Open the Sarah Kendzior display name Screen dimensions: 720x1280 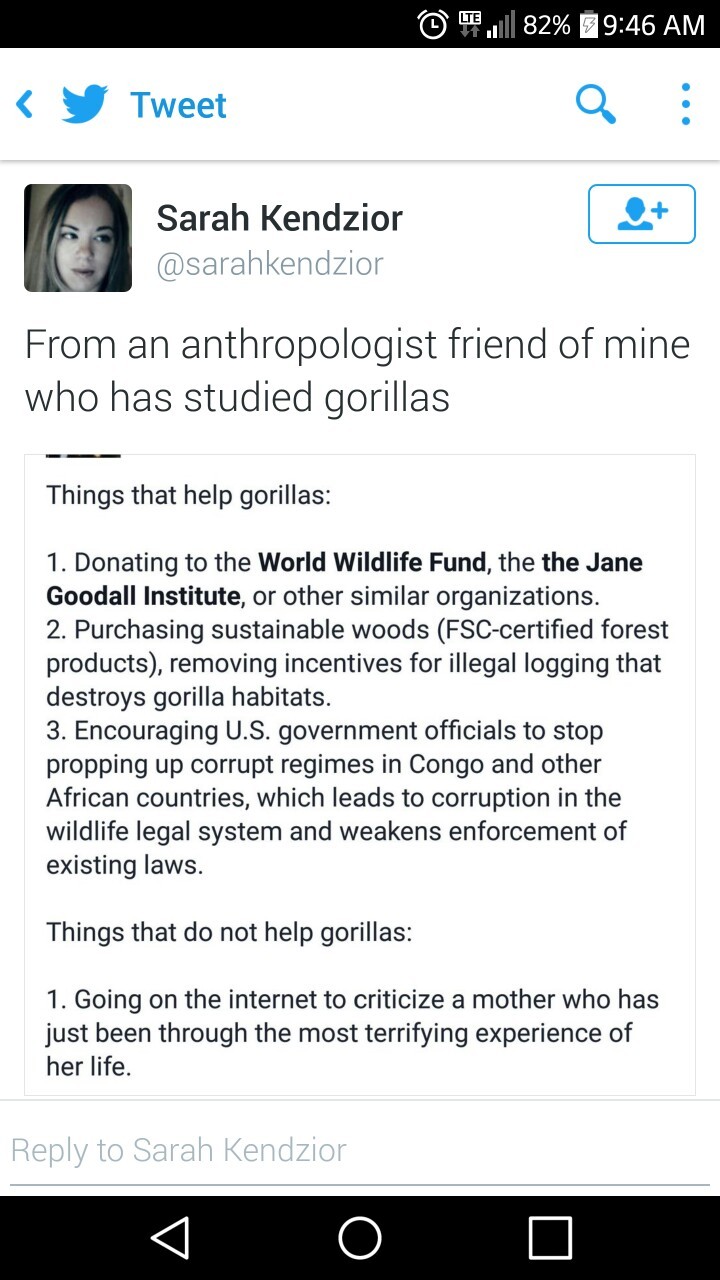(x=280, y=218)
